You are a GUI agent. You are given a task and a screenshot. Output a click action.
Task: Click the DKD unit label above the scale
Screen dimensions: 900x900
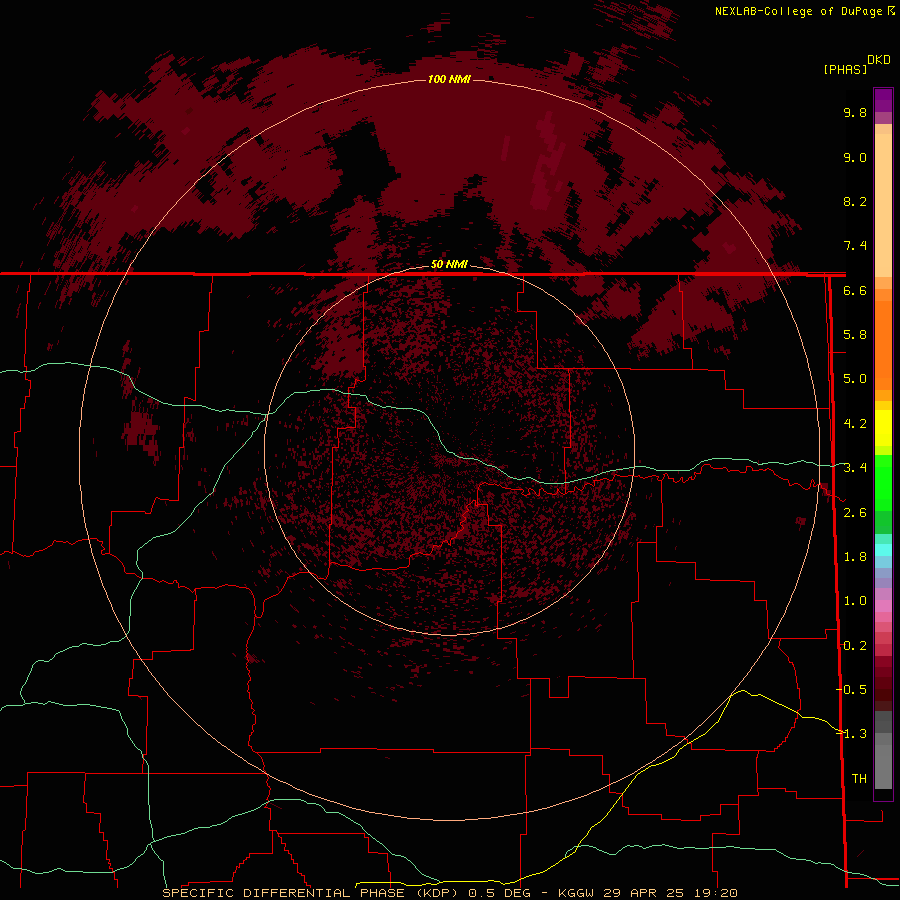(x=879, y=60)
